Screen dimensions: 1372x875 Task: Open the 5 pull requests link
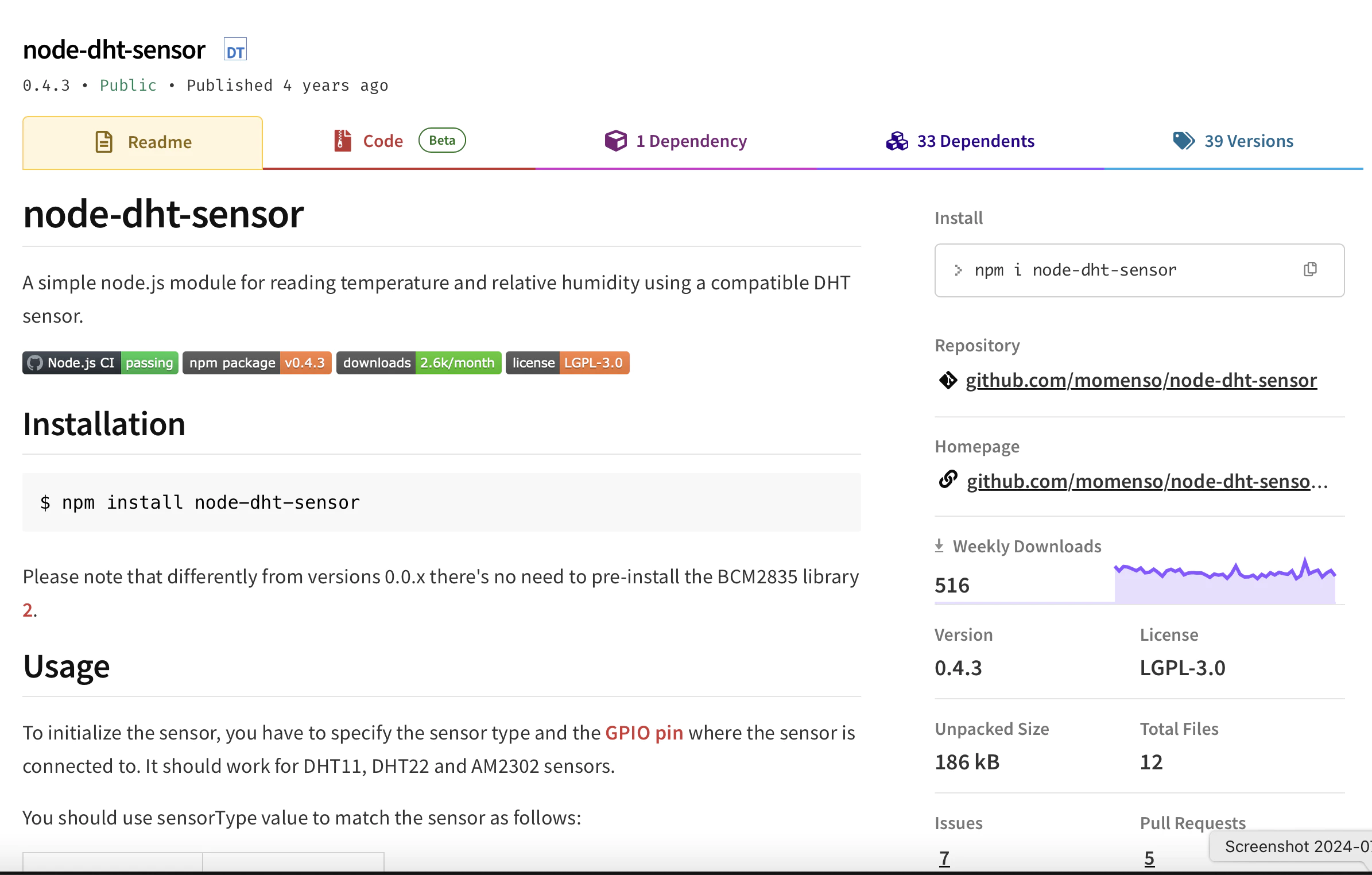click(1149, 858)
